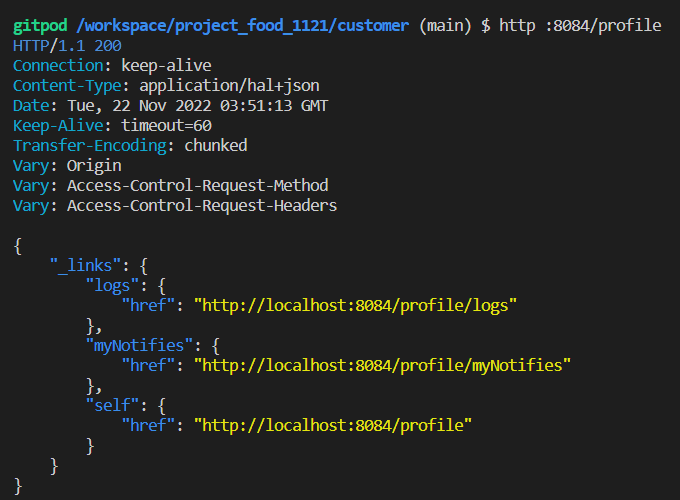Image resolution: width=680 pixels, height=500 pixels.
Task: Click the 'Connection: keep-alive' header
Action: pos(112,65)
